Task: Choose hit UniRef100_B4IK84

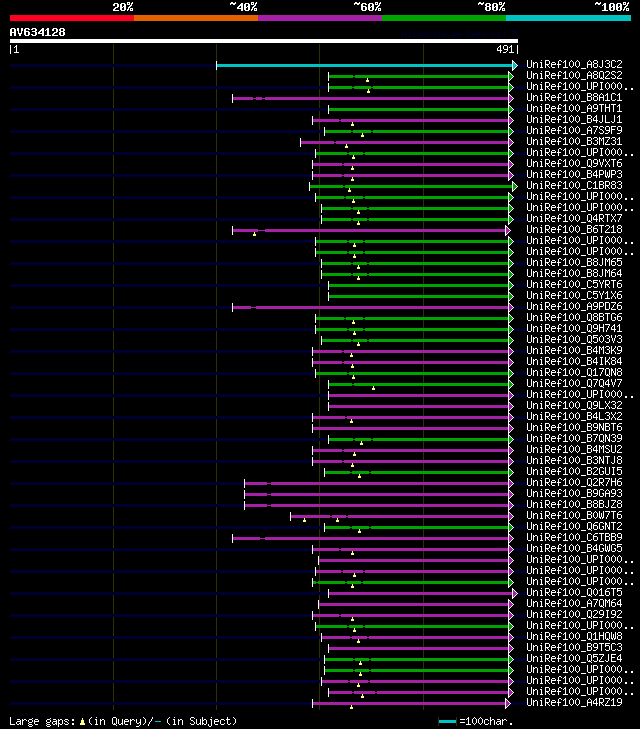Action: tap(574, 361)
